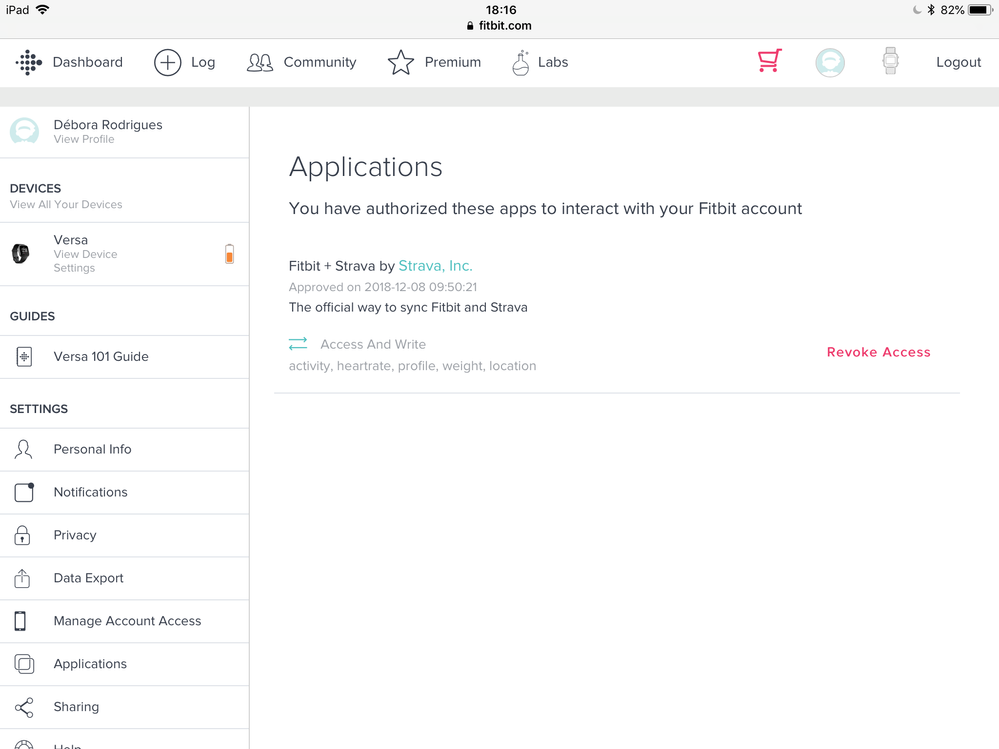Click the Personal Info person icon
Image resolution: width=999 pixels, height=749 pixels.
23,450
